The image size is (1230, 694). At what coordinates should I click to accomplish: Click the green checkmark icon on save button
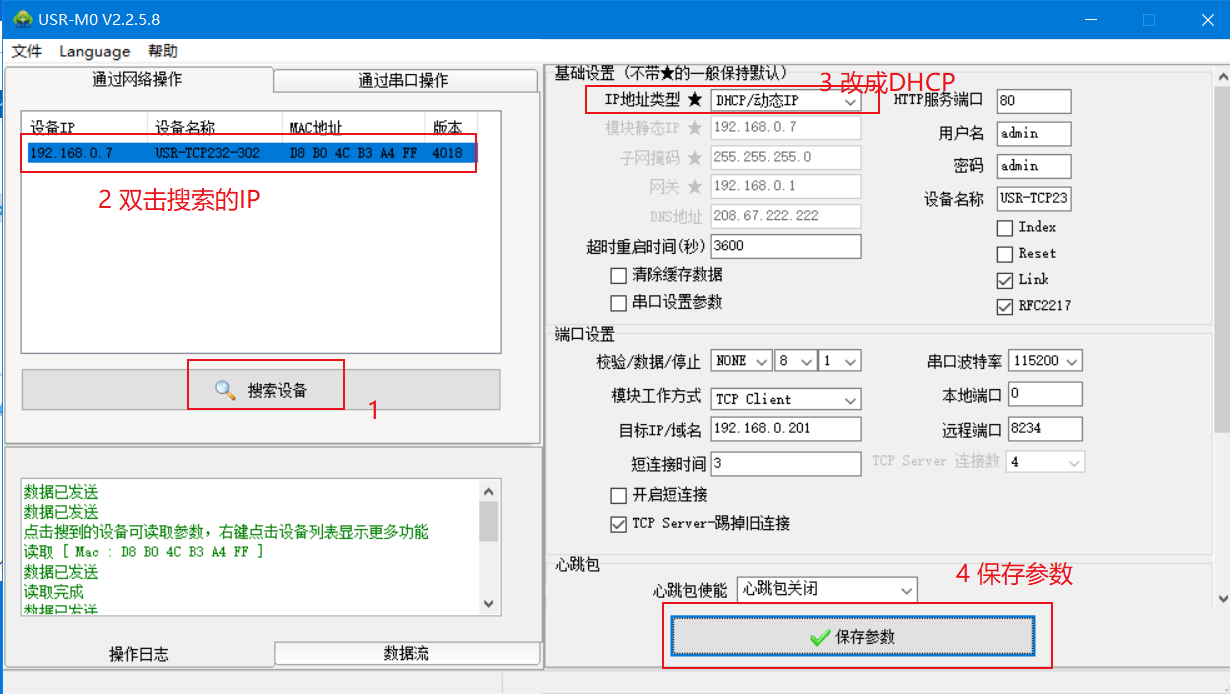click(820, 637)
